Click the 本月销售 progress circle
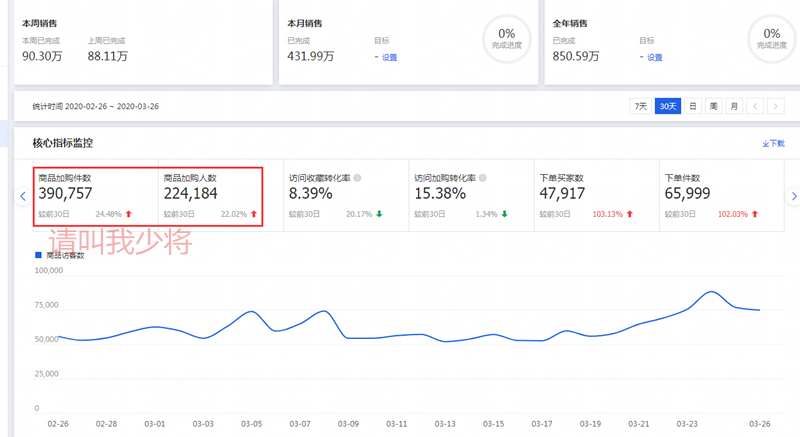Viewport: 800px width, 437px height. pos(506,40)
